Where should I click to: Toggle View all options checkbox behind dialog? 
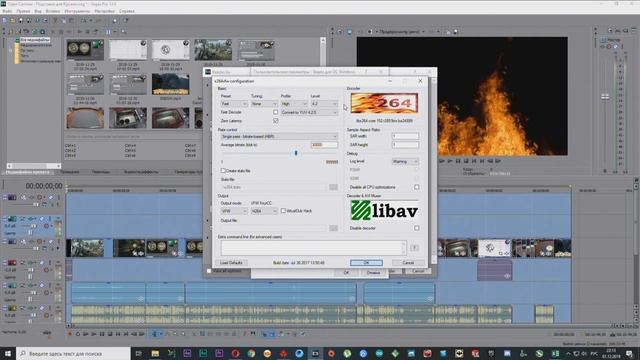(x=209, y=271)
